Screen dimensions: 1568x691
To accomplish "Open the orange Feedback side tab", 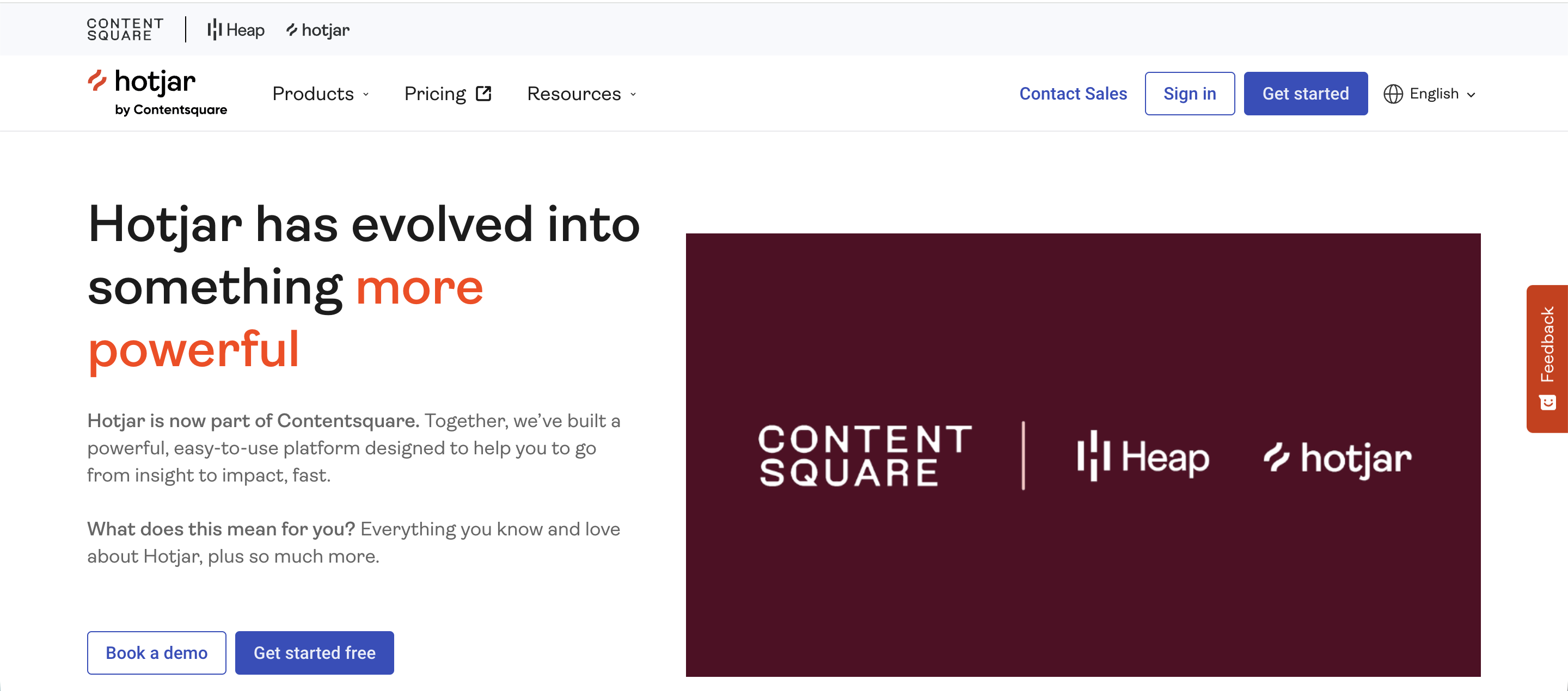I will [1547, 344].
